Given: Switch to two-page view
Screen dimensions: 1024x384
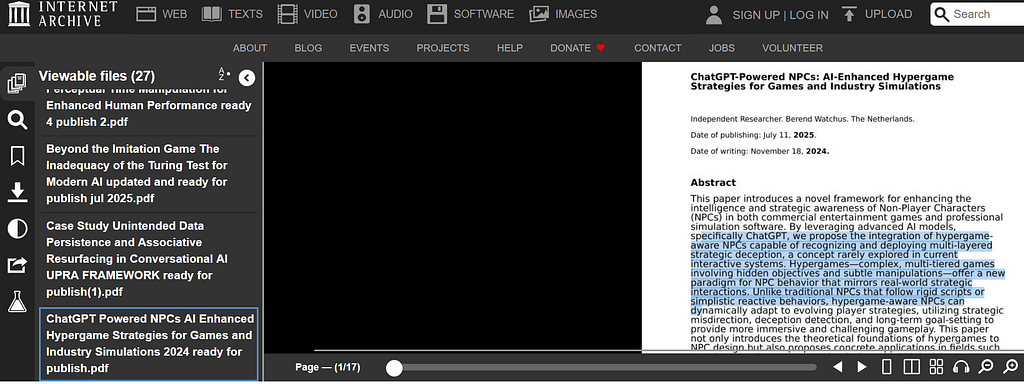Looking at the screenshot, I should [912, 367].
